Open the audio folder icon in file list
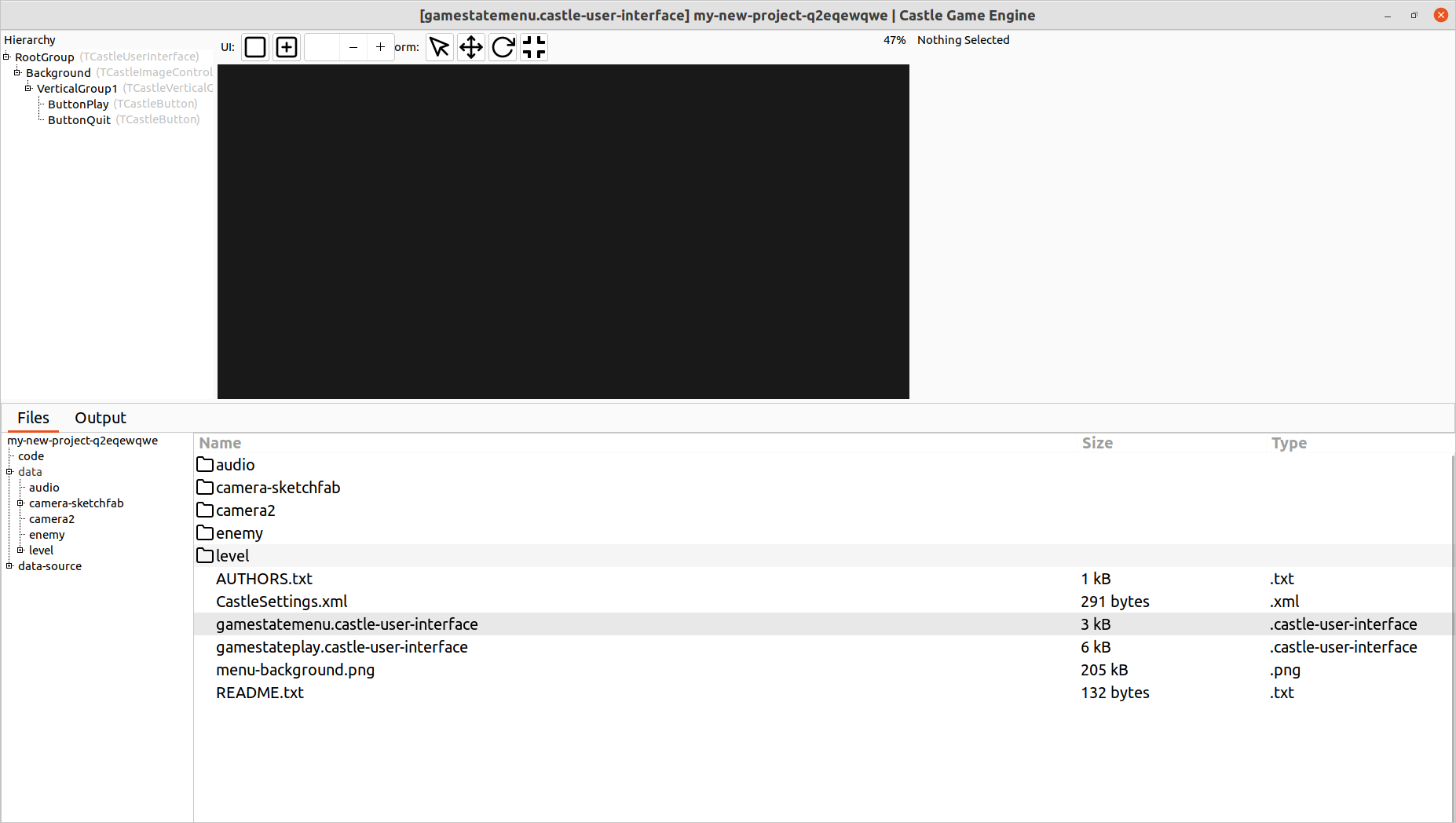 [203, 464]
